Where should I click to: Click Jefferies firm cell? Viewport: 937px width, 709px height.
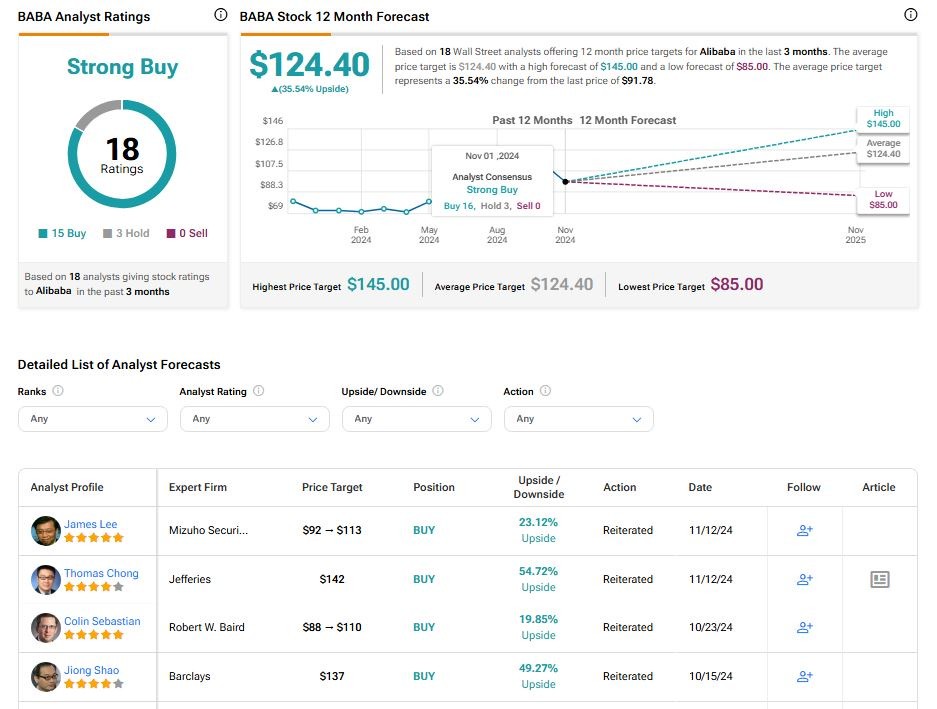[x=189, y=579]
